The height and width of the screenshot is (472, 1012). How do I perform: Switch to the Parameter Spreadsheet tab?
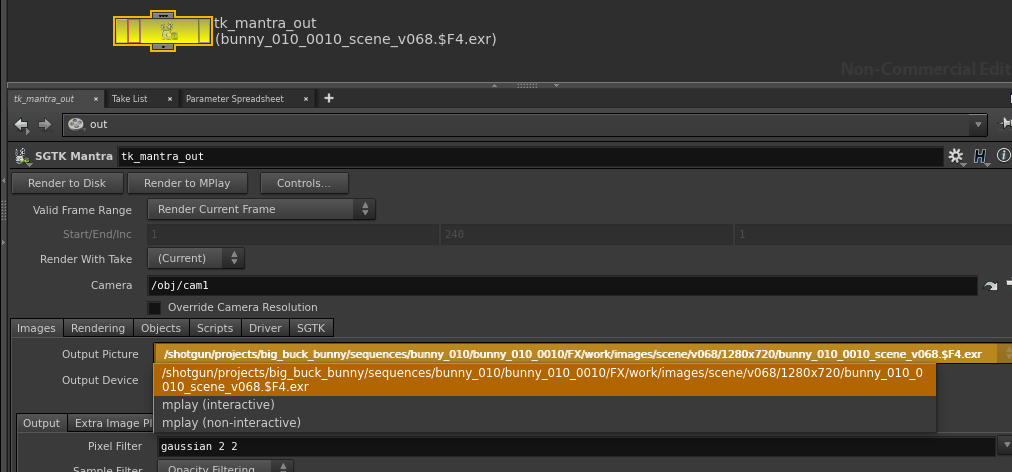234,99
